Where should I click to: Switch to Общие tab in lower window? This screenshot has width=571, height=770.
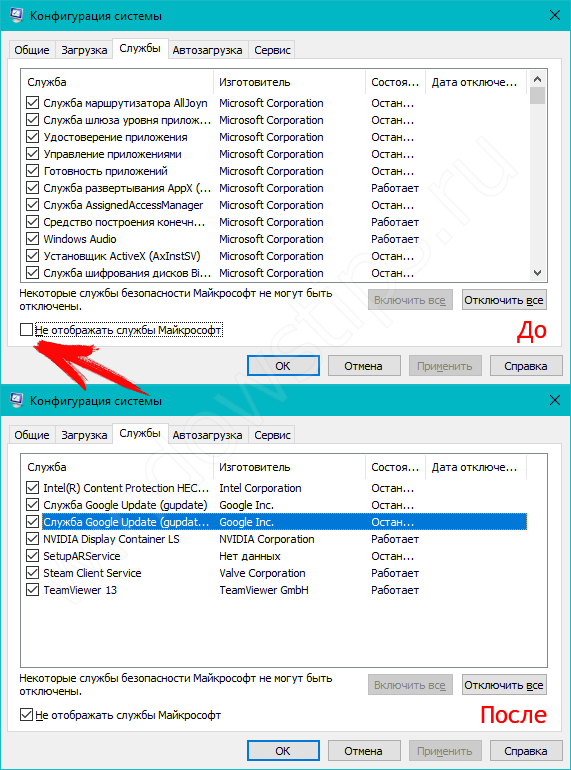(32, 435)
